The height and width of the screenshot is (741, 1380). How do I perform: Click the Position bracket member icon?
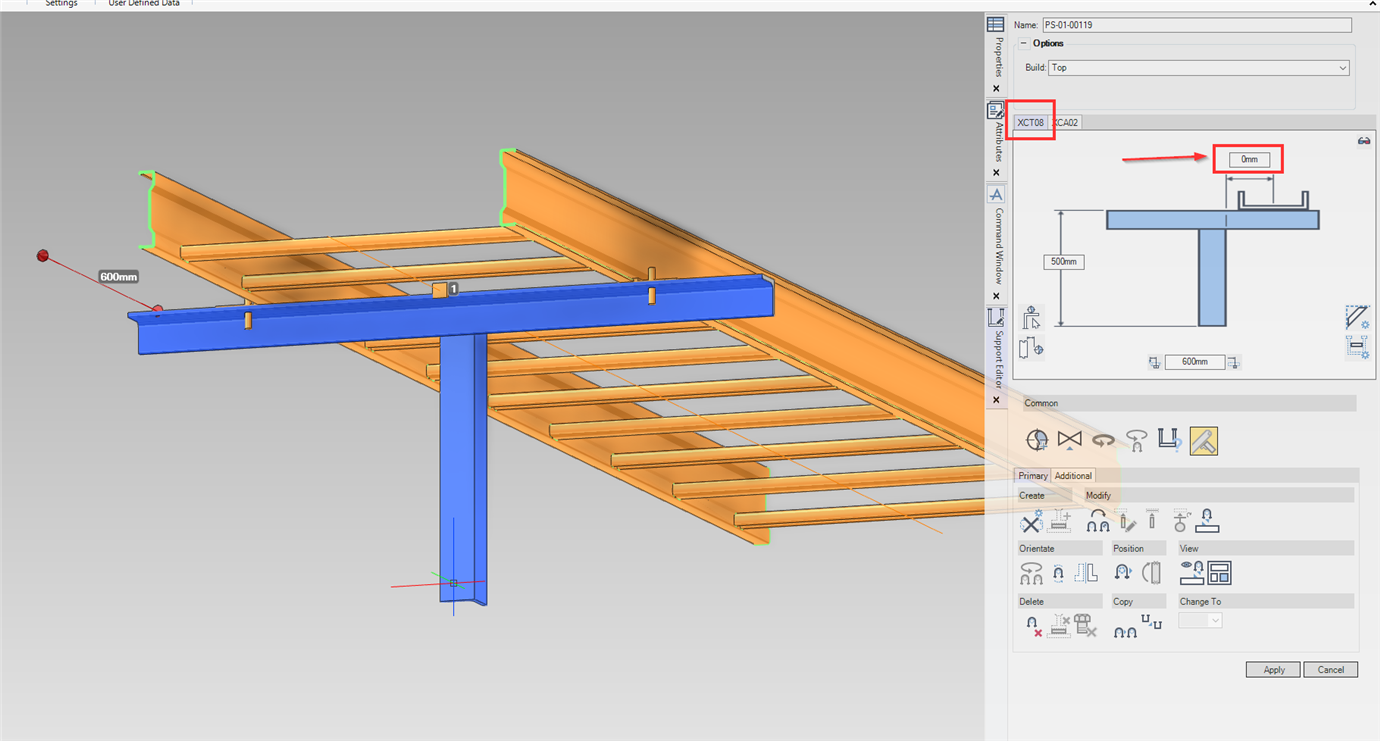1152,573
